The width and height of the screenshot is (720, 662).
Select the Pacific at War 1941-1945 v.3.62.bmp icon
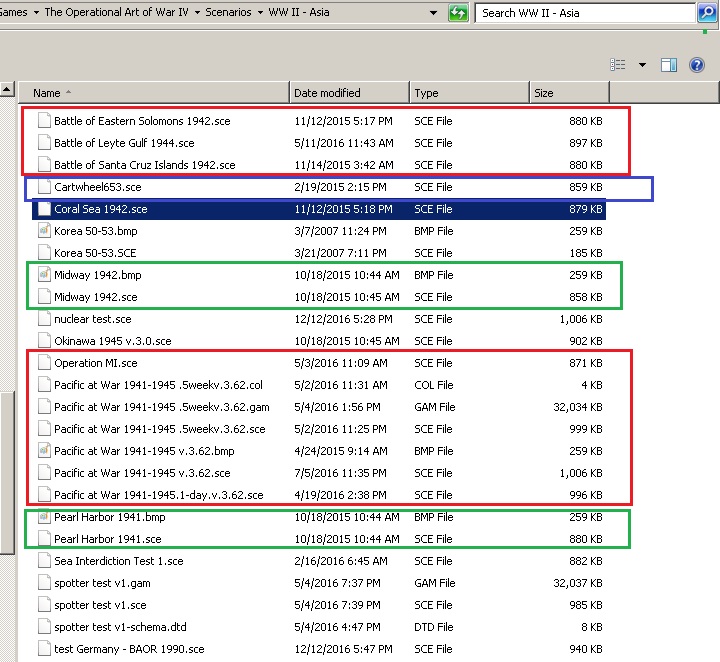pyautogui.click(x=44, y=451)
